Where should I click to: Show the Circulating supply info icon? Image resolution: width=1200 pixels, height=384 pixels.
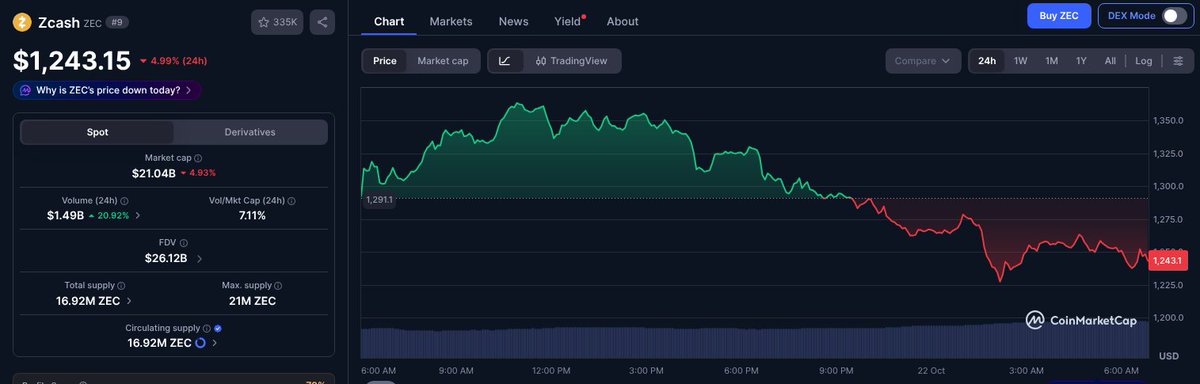[x=207, y=328]
